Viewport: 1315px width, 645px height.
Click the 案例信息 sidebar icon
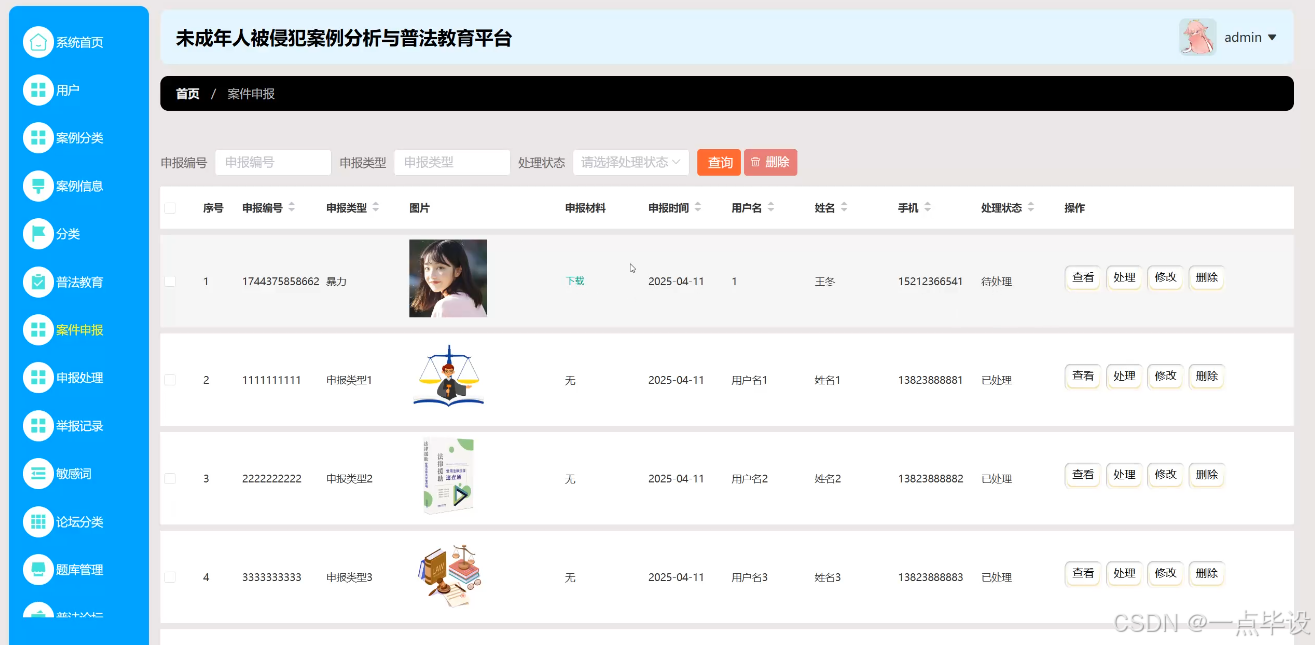coord(38,186)
